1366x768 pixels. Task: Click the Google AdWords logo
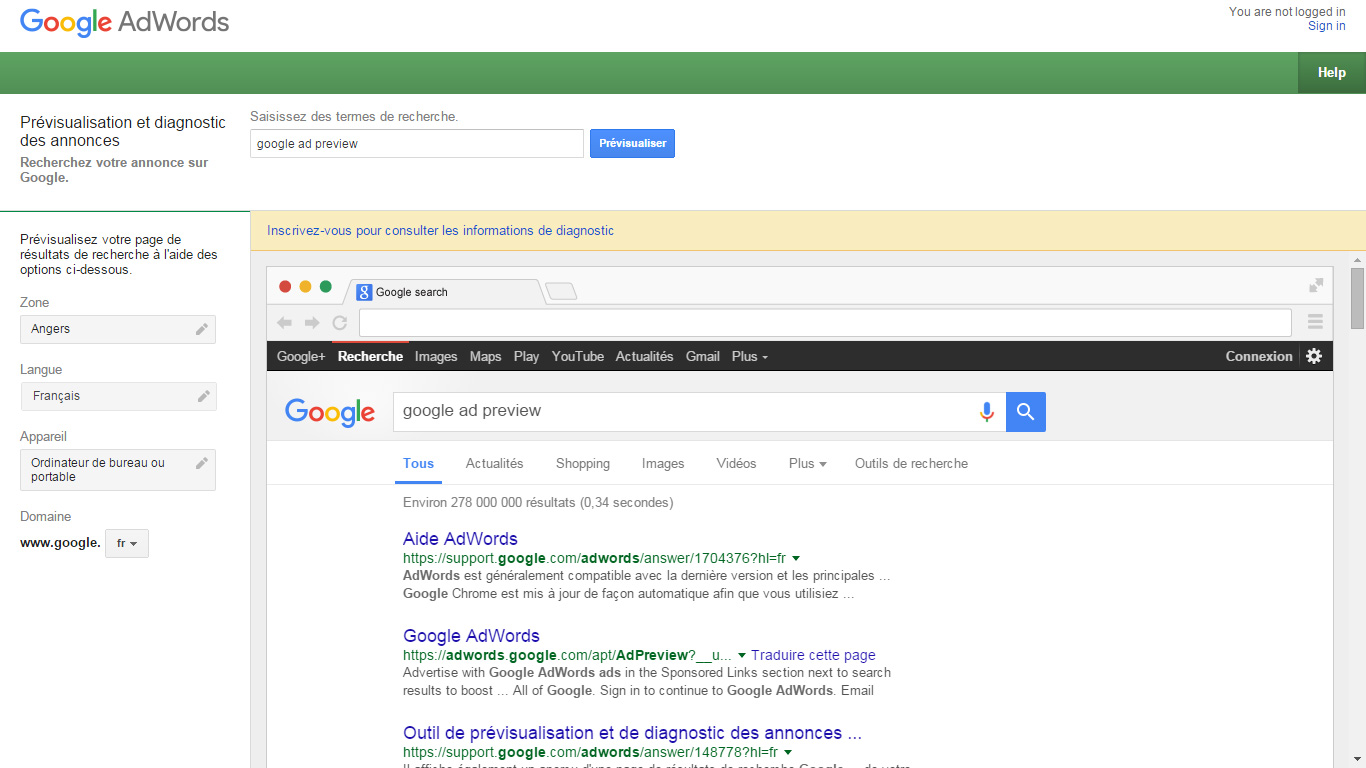(124, 22)
